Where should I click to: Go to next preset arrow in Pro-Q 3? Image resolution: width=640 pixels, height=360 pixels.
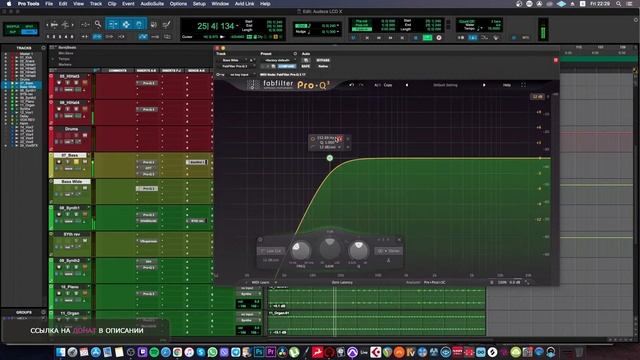coord(484,85)
